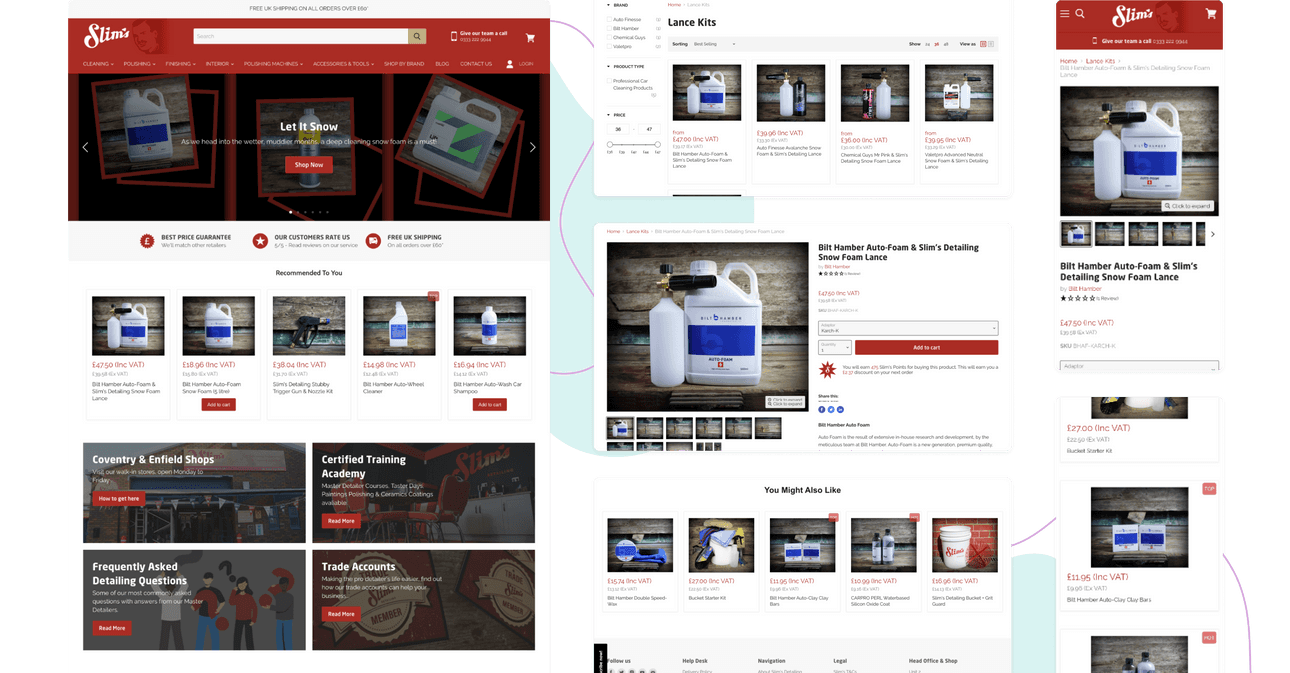Click the star icon for Our Customers Rate Us
The image size is (1290, 673).
(x=260, y=241)
